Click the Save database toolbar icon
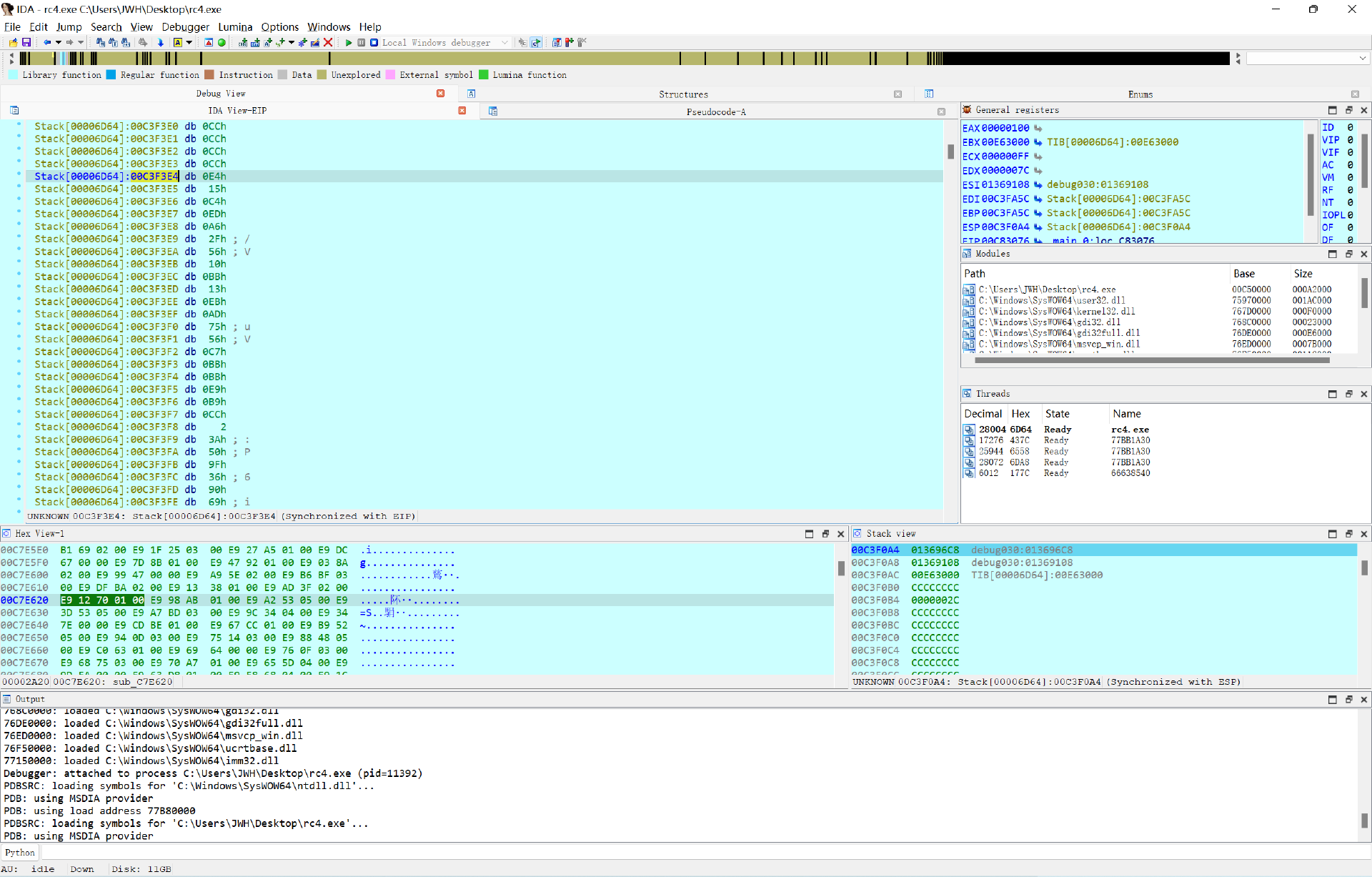1372x877 pixels. pyautogui.click(x=26, y=43)
